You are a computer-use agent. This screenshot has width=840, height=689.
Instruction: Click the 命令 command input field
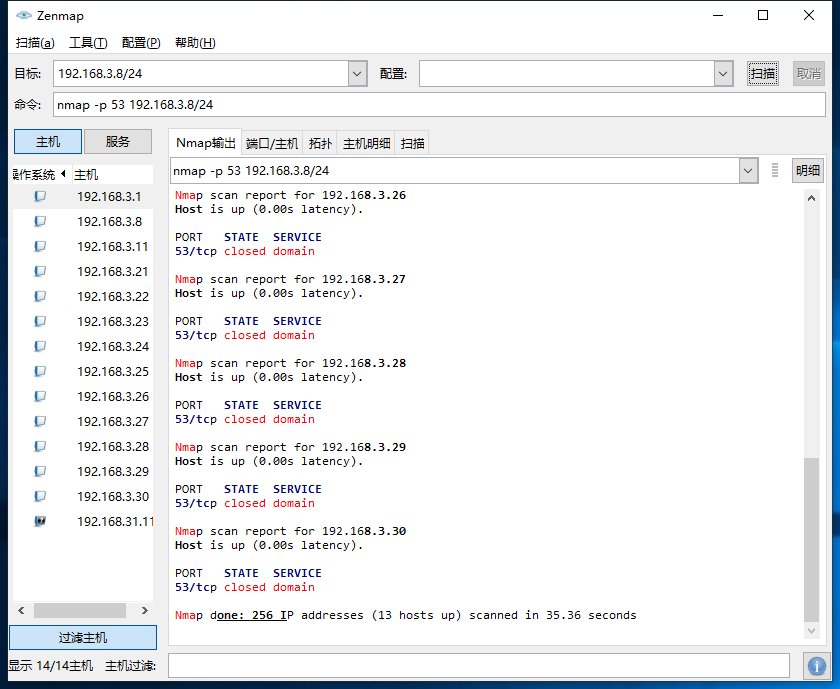pyautogui.click(x=439, y=104)
